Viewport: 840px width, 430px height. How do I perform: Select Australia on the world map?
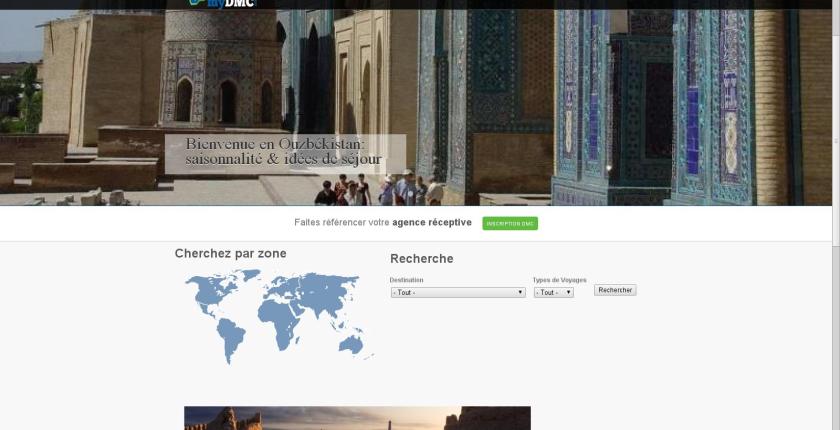(x=351, y=345)
